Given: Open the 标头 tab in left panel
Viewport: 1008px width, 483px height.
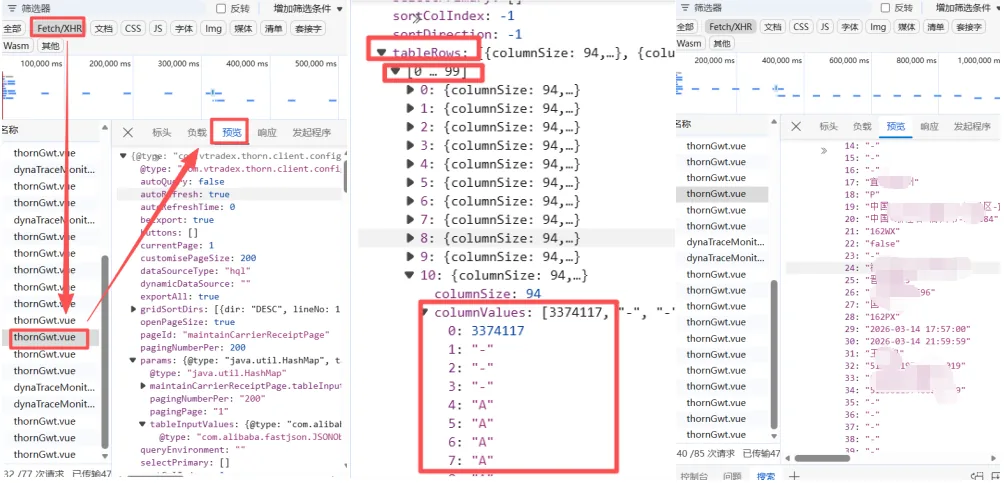Looking at the screenshot, I should tap(161, 132).
